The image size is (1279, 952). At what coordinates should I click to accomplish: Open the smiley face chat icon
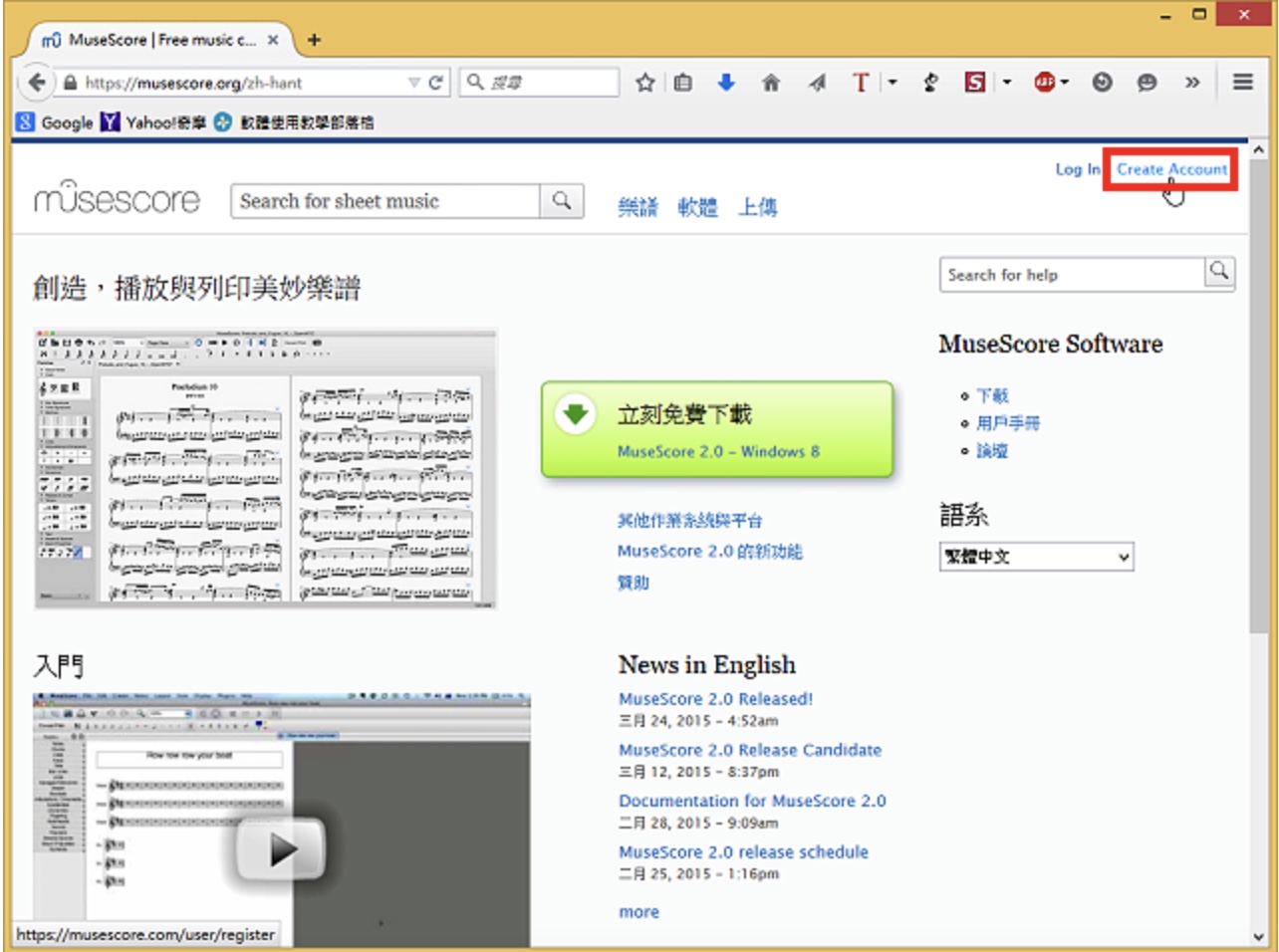(x=1148, y=83)
